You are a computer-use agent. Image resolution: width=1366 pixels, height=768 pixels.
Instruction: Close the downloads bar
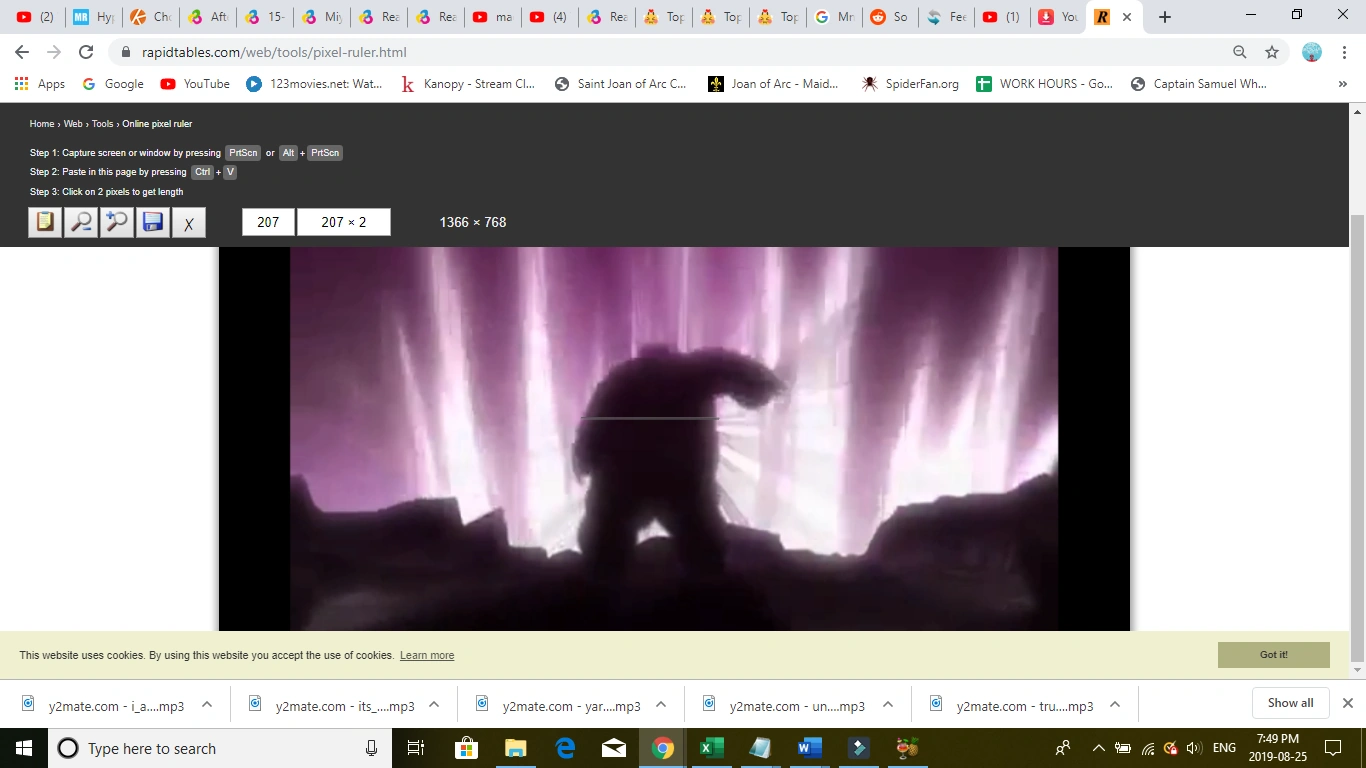(1347, 703)
